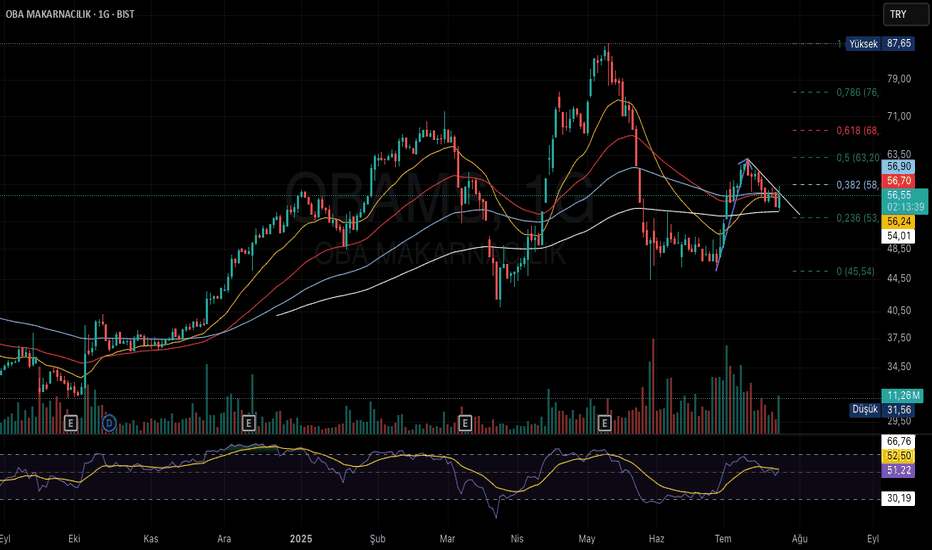Select the 0,382 Fibonacci level label
Image resolution: width=932 pixels, height=550 pixels.
click(858, 185)
